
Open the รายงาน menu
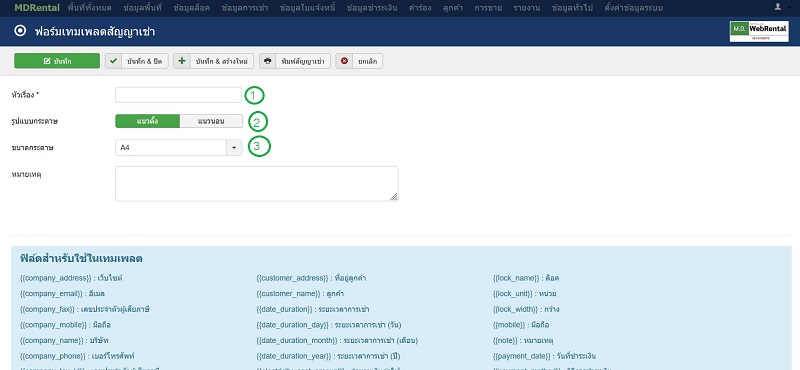[527, 8]
